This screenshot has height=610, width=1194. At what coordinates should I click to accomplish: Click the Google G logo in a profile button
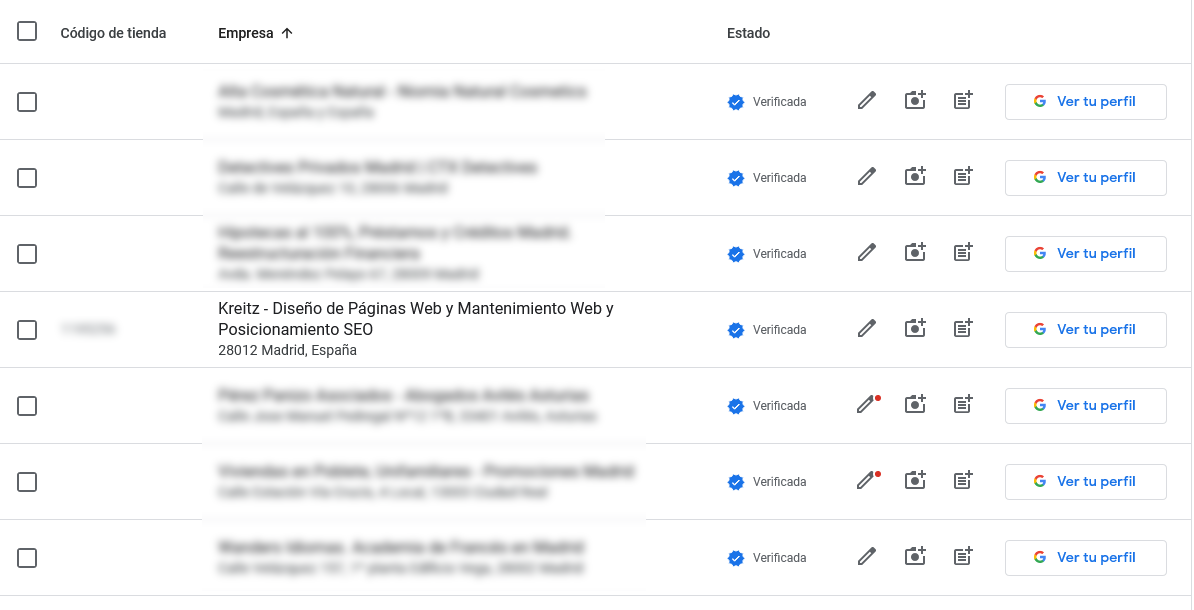(x=1040, y=329)
